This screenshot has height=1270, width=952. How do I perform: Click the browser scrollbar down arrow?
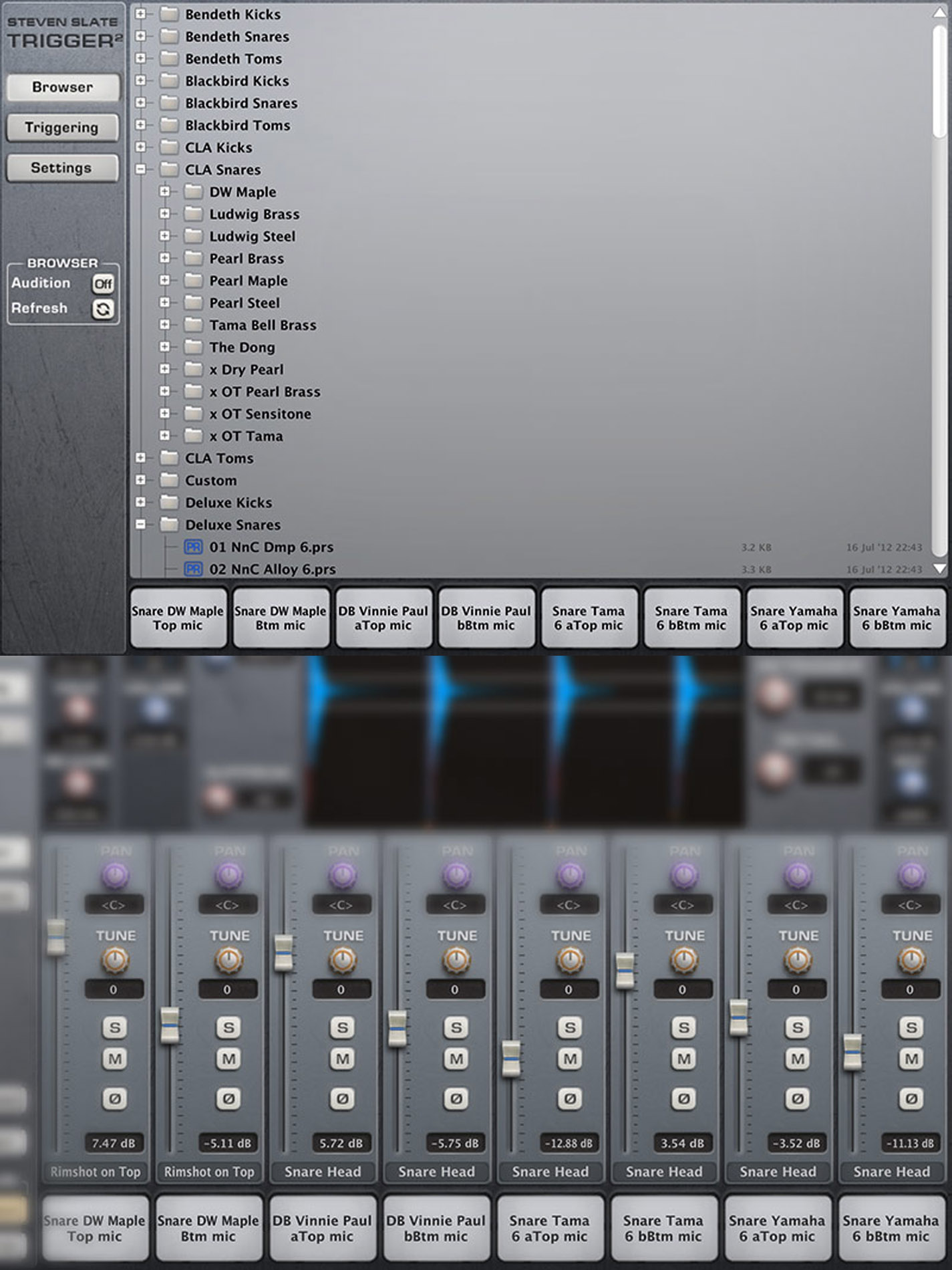tap(939, 569)
